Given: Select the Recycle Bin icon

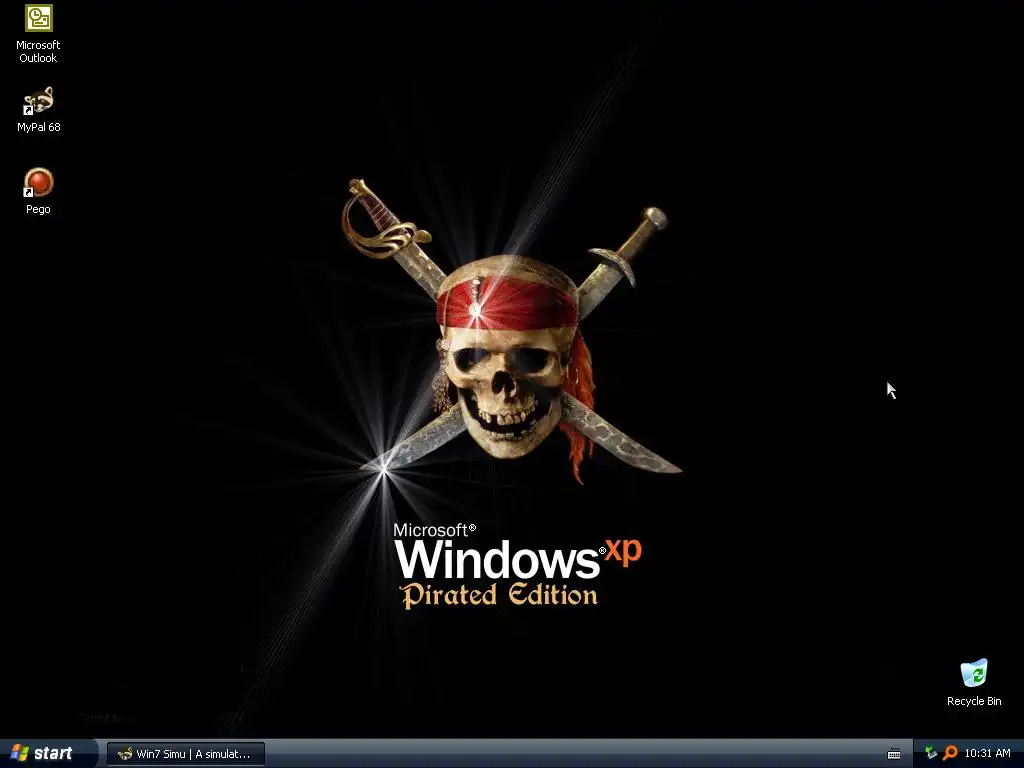Looking at the screenshot, I should (974, 682).
